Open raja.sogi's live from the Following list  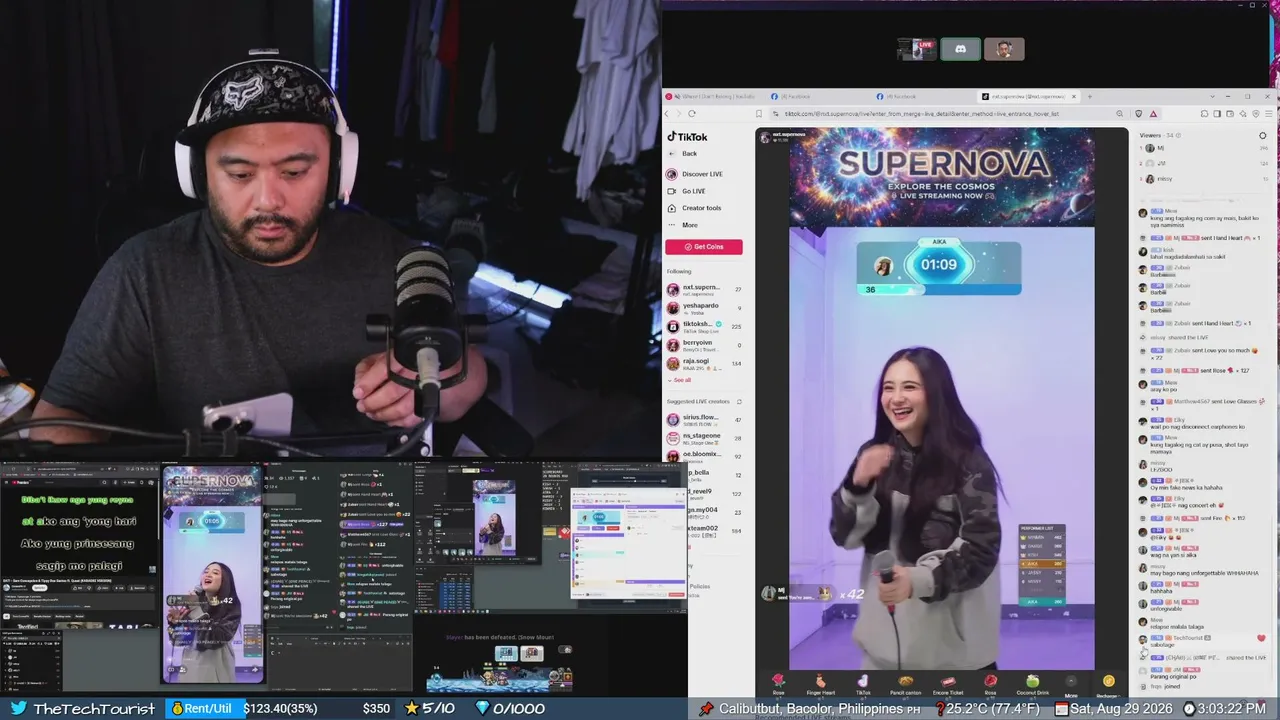point(703,363)
